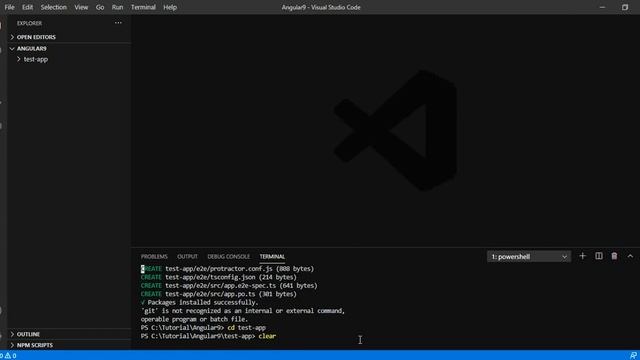Create a new terminal with plus icon
Viewport: 640px width, 360px height.
point(582,256)
